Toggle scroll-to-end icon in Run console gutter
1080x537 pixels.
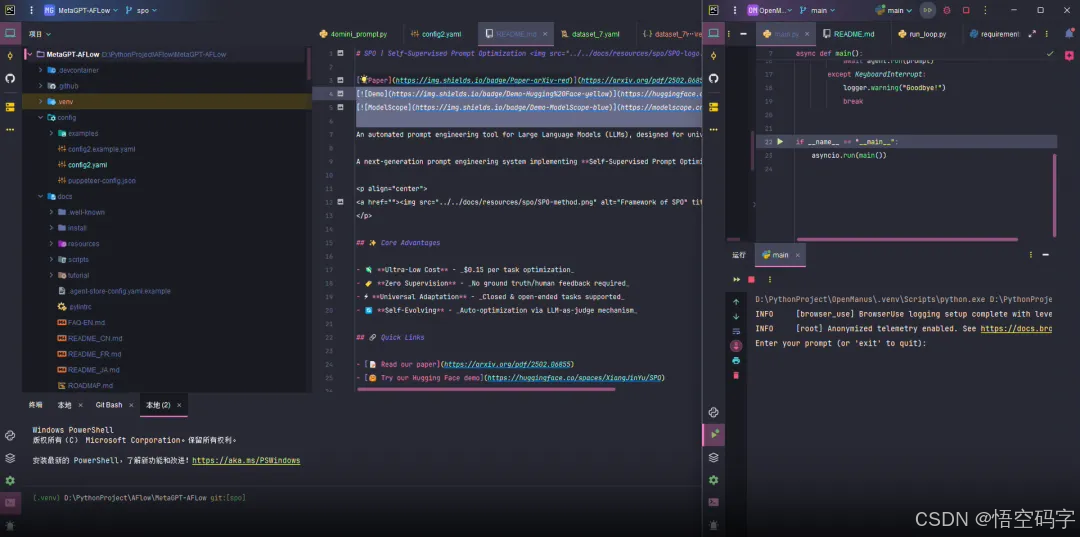point(736,346)
